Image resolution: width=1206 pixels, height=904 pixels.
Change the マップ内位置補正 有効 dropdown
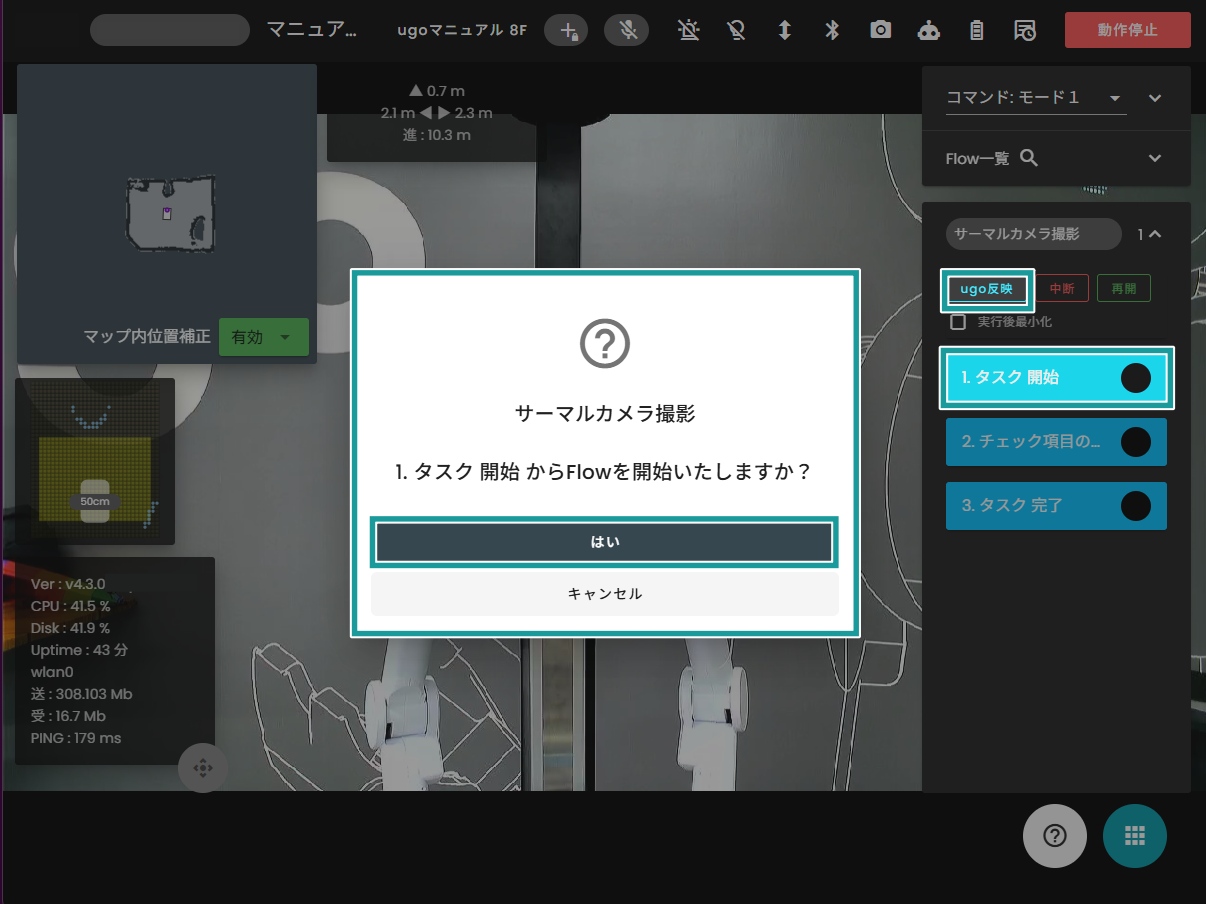click(263, 337)
